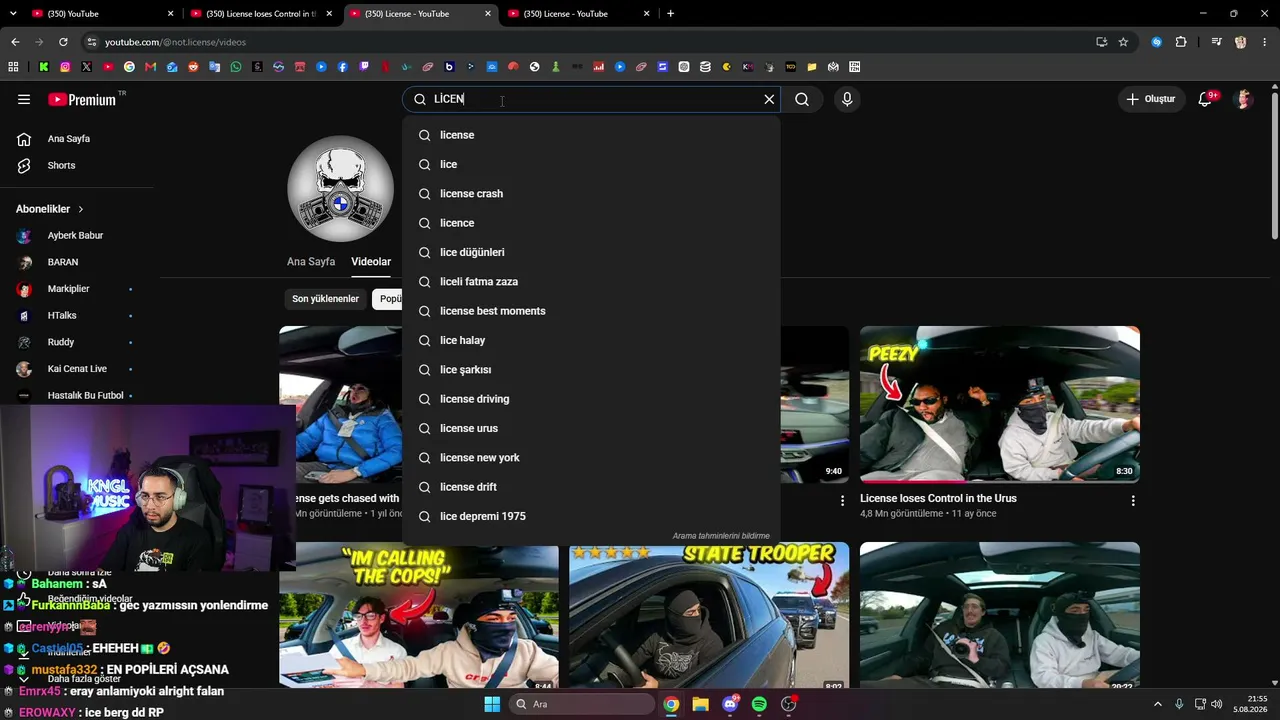Open the Instagram bookmark

[x=65, y=67]
